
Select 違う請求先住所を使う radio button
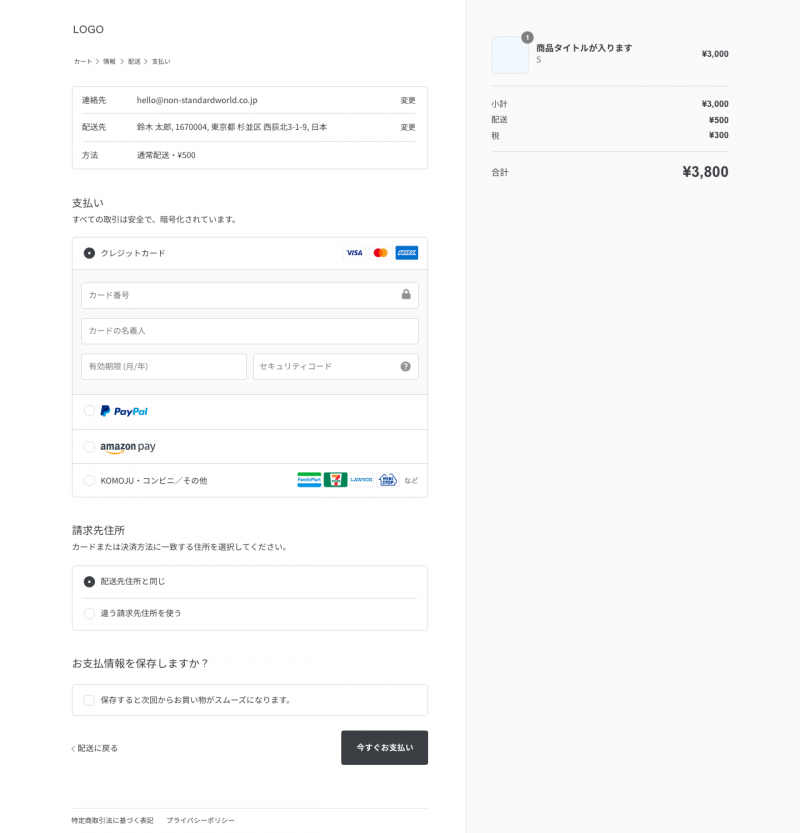[x=89, y=614]
